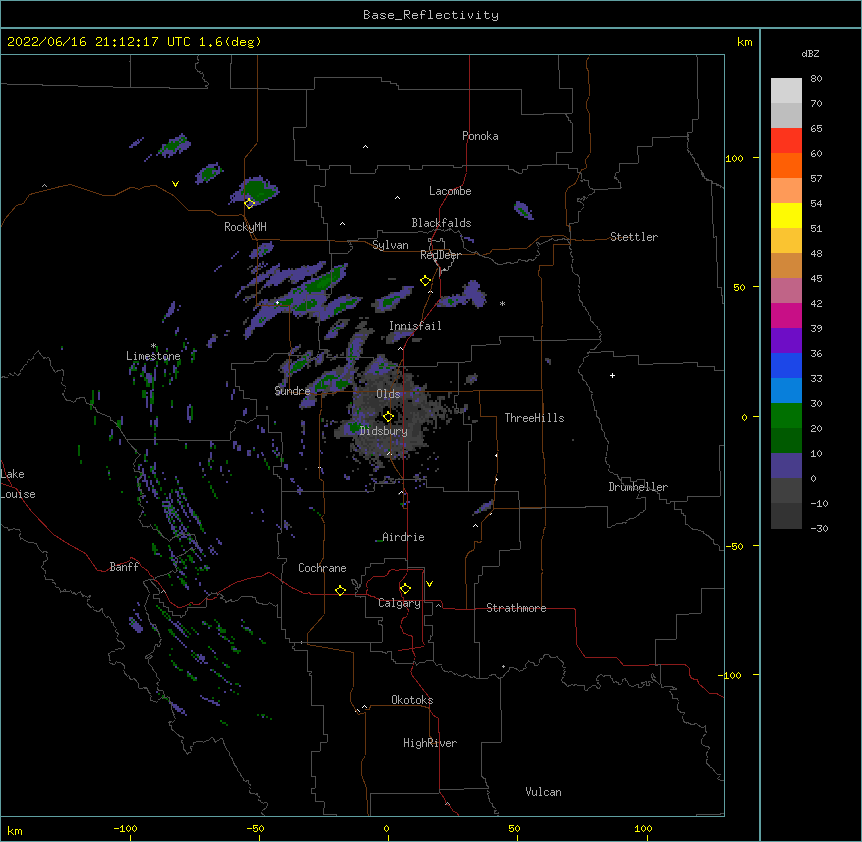Click the white plus marker north of Drumheller
The image size is (862, 842).
click(x=612, y=375)
